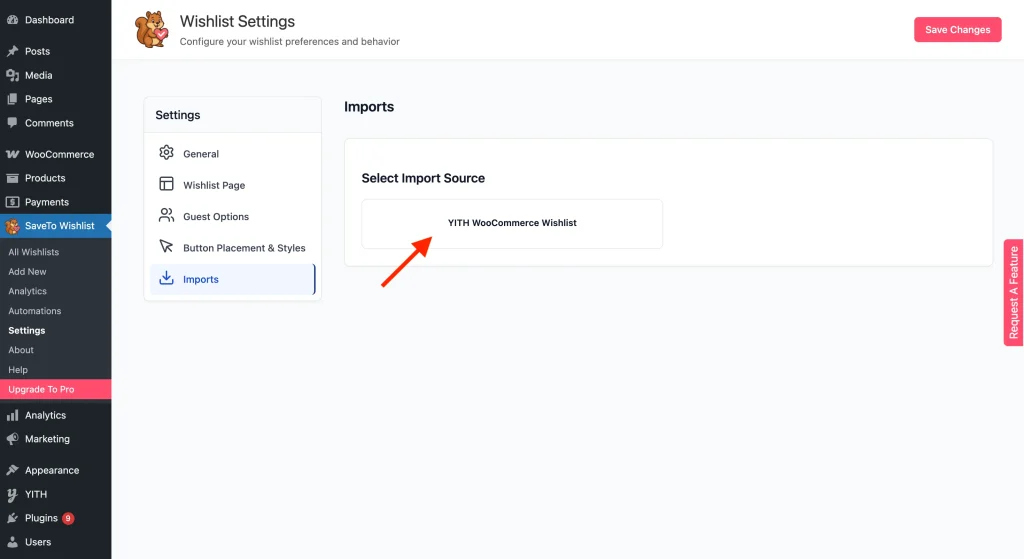Image resolution: width=1024 pixels, height=559 pixels.
Task: Click the squirrel logo in the Wishlist Settings header
Action: point(152,30)
